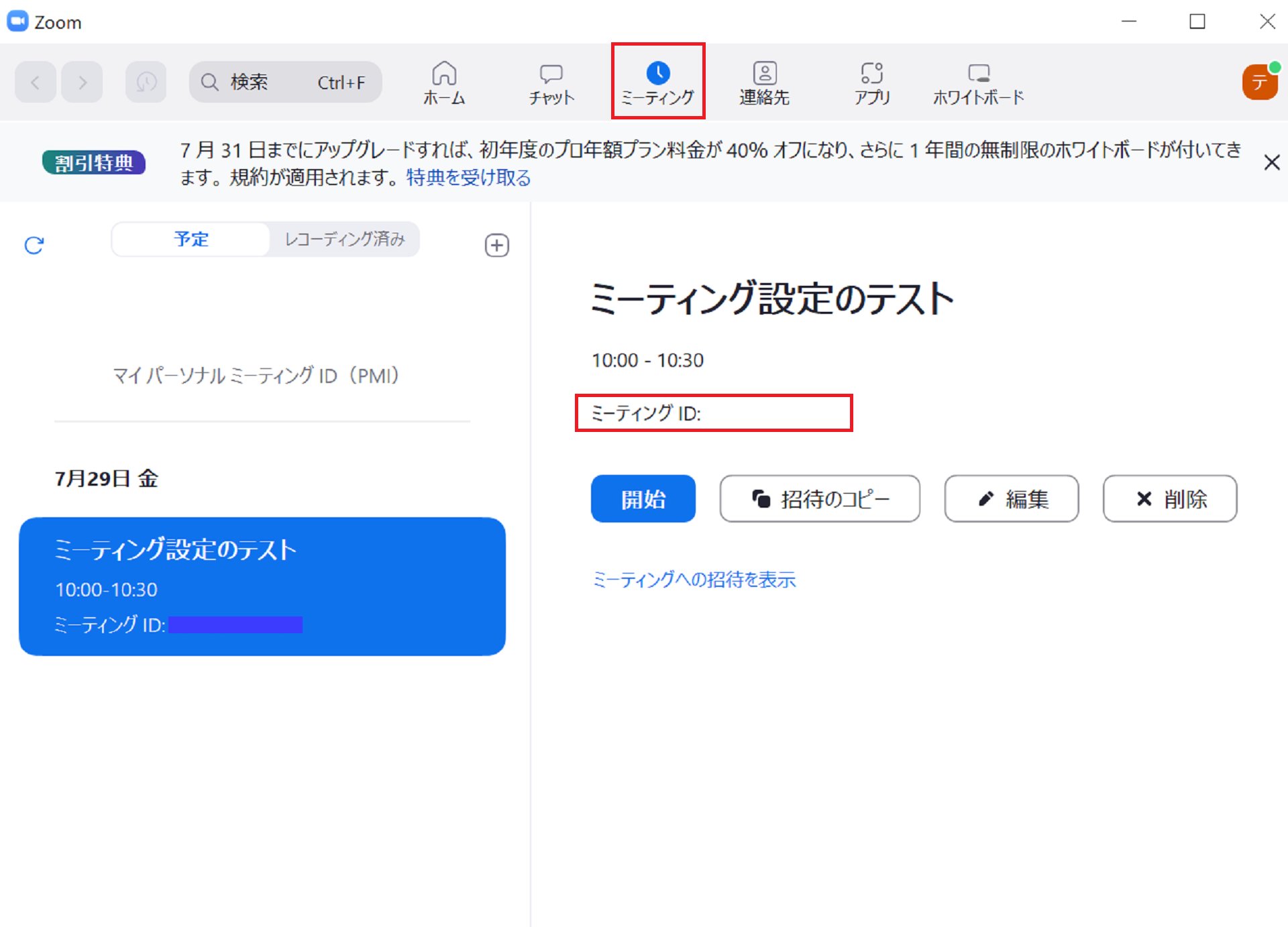This screenshot has width=1288, height=927.
Task: Click the history clock icon beside search
Action: pyautogui.click(x=146, y=83)
